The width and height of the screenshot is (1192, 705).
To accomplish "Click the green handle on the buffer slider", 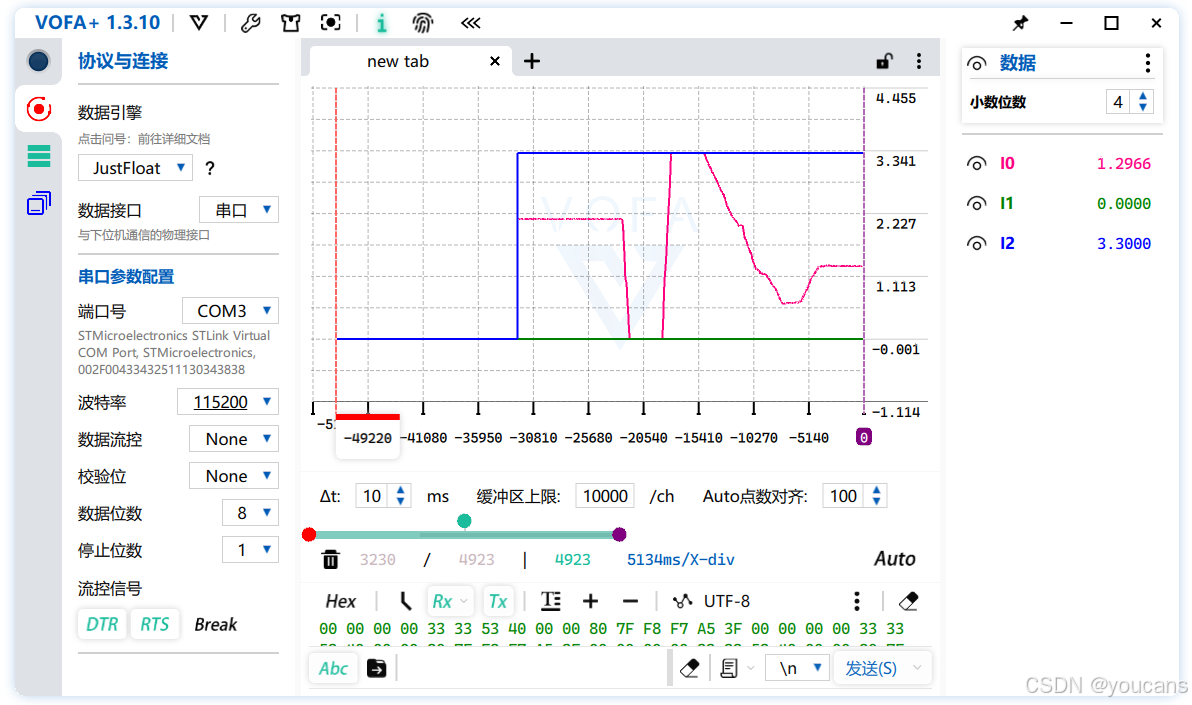I will (x=464, y=521).
